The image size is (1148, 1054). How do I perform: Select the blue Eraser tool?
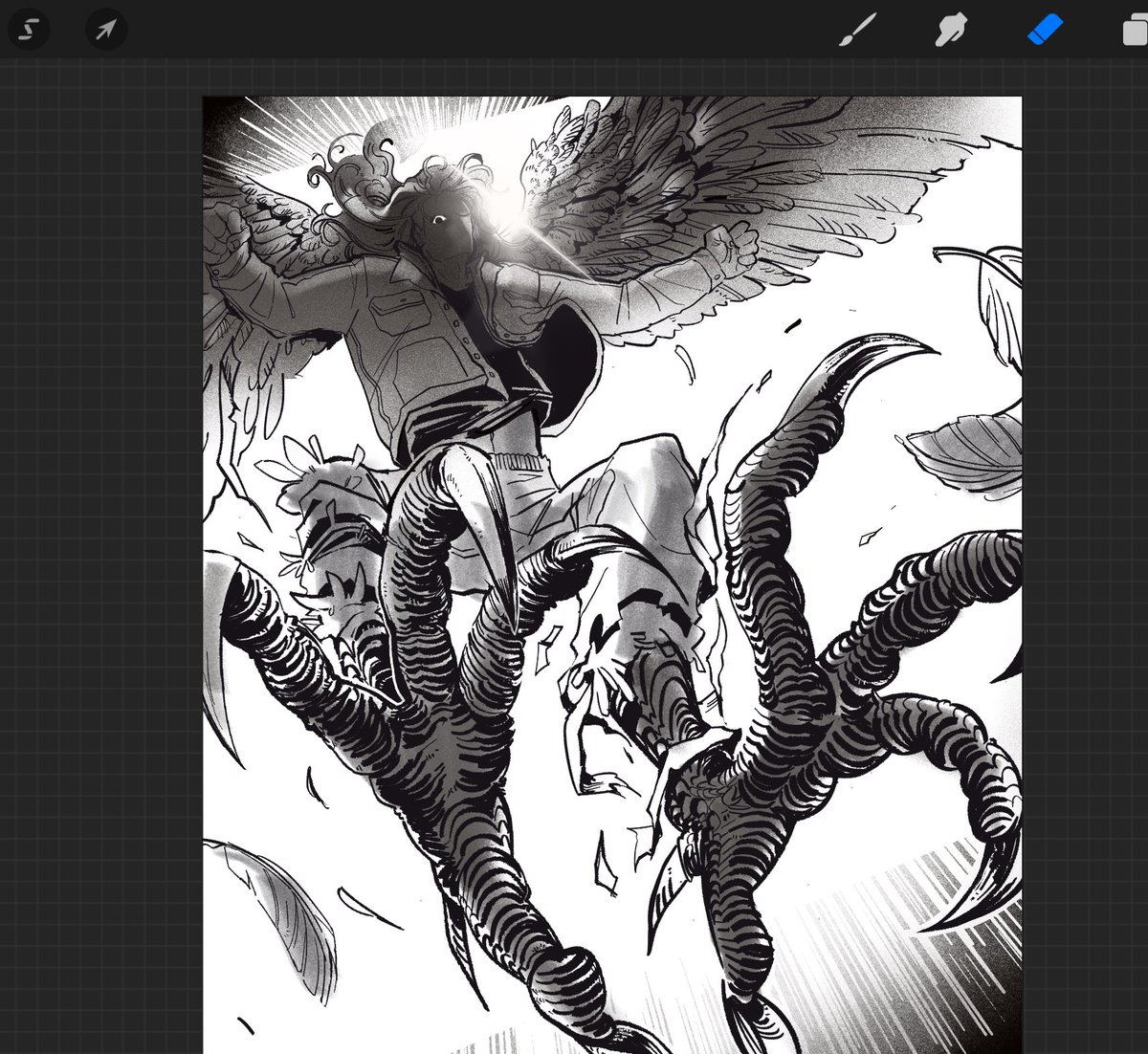tap(1045, 30)
